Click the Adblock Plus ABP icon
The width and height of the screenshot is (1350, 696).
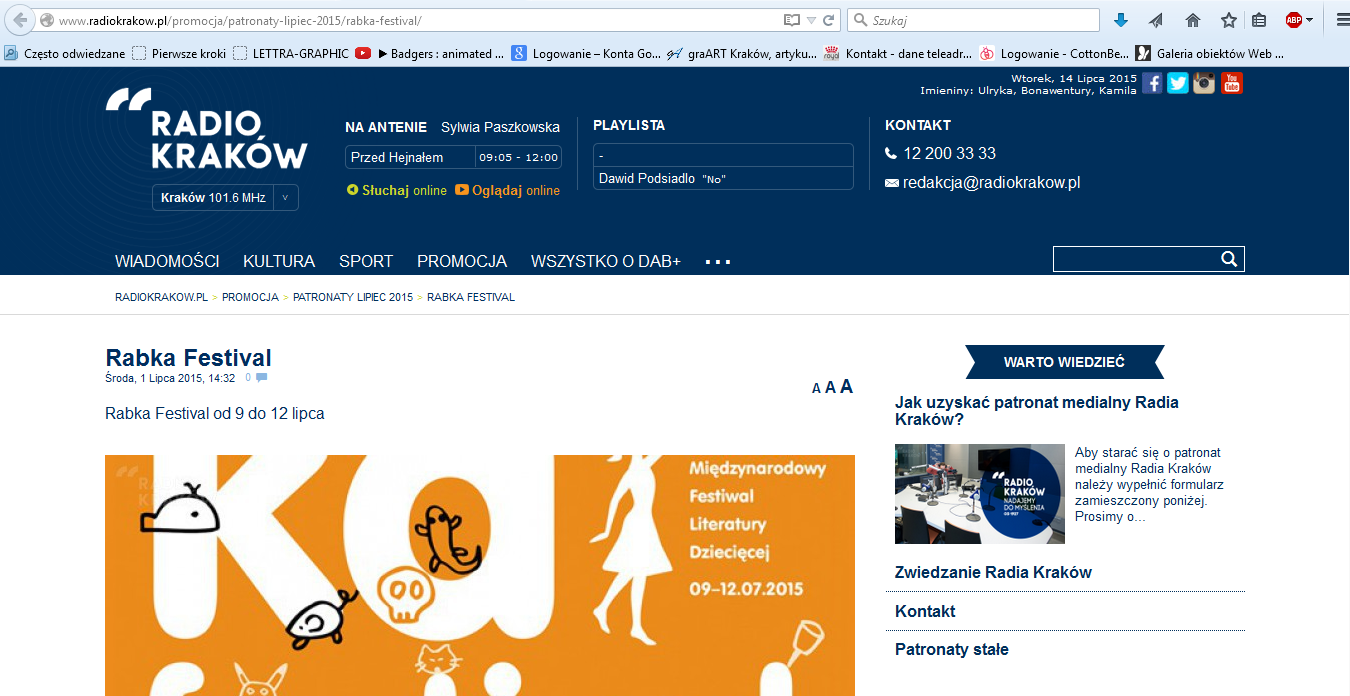(x=1294, y=20)
